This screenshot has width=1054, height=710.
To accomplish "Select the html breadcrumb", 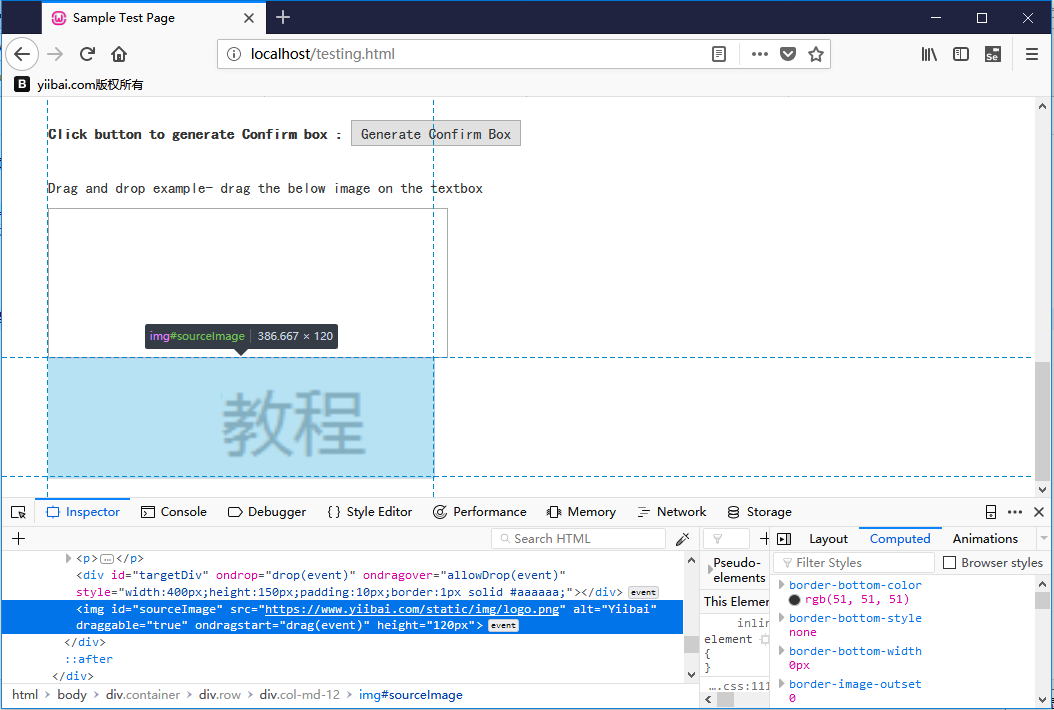I will click(25, 695).
